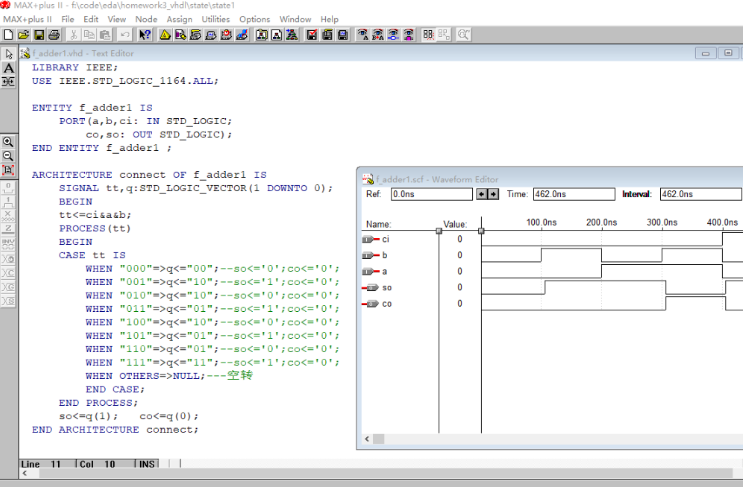Click the zoom out magnifier tool
The width and height of the screenshot is (743, 487).
click(9, 156)
